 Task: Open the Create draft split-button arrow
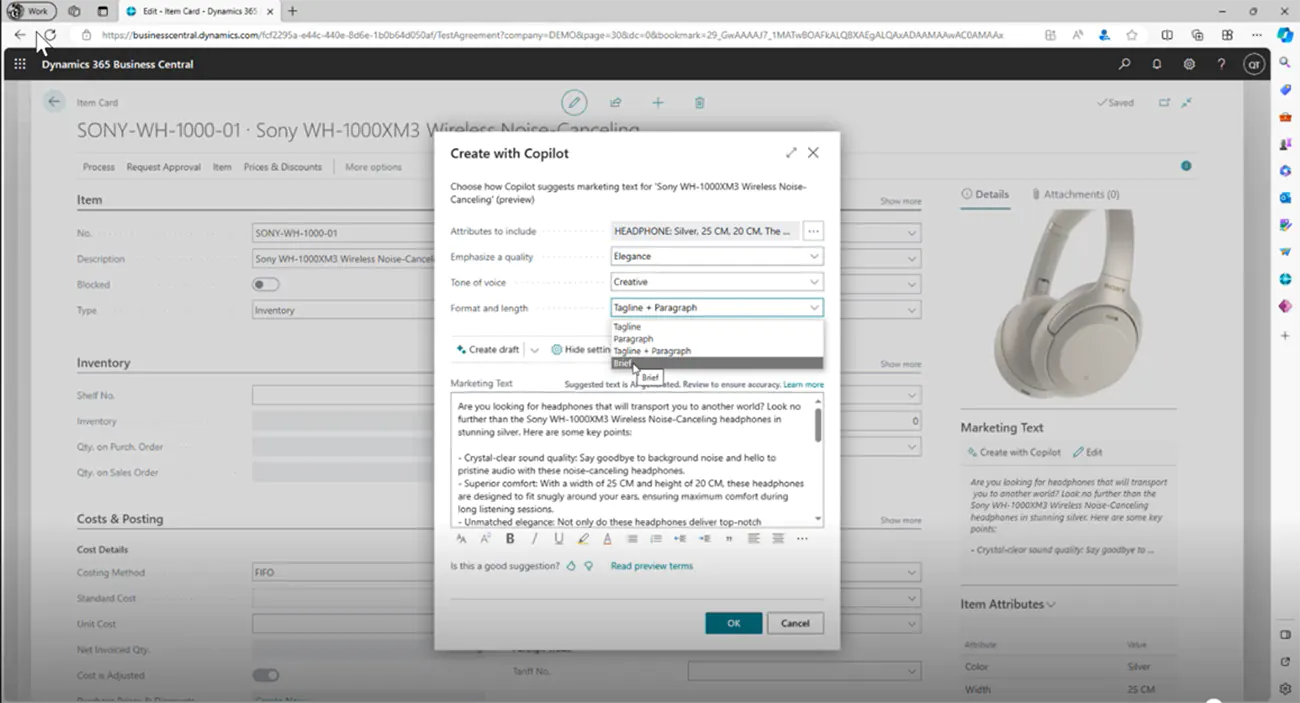[534, 350]
